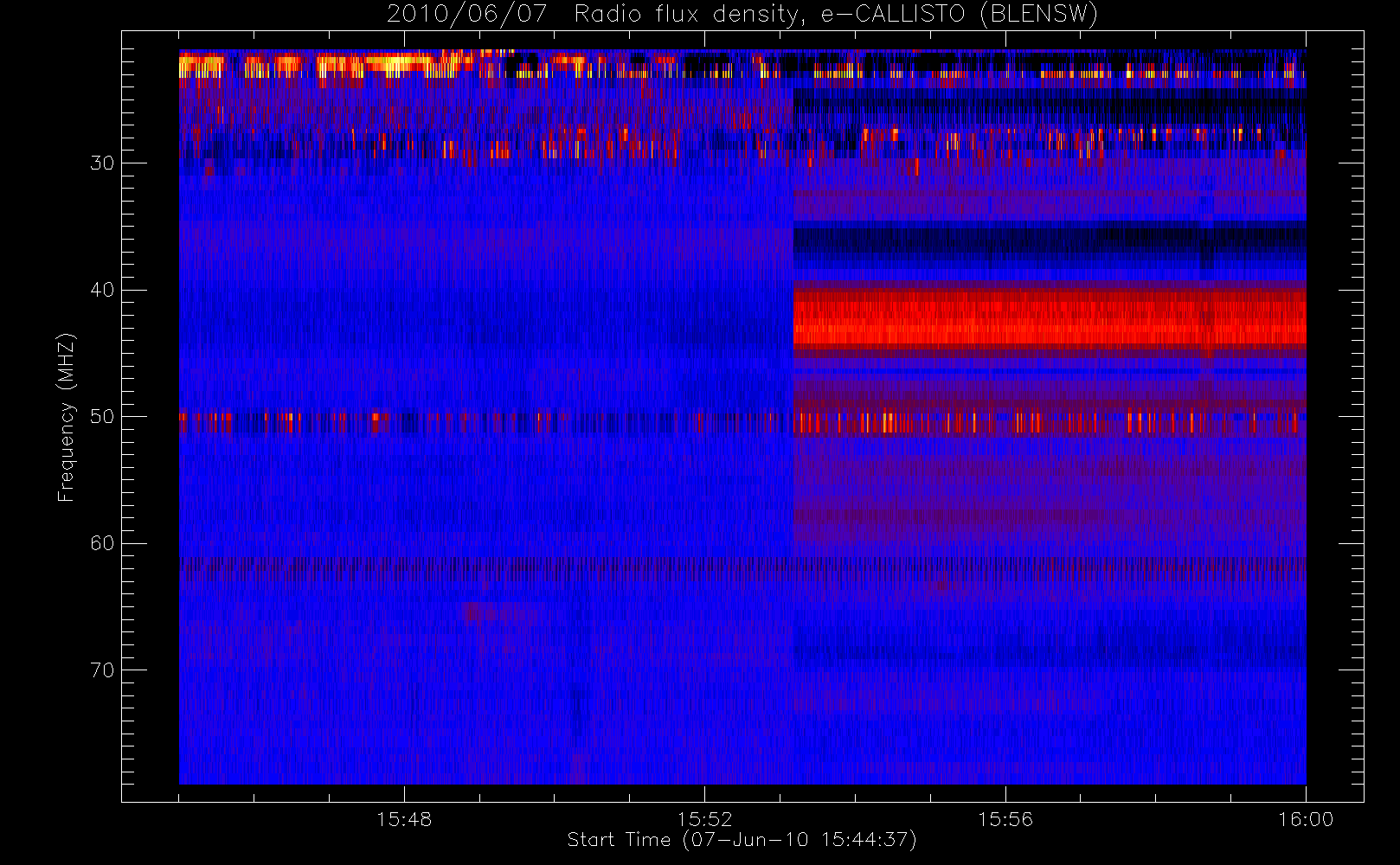Click the date '2010/06/07' in the title
This screenshot has width=1400, height=865.
click(466, 14)
